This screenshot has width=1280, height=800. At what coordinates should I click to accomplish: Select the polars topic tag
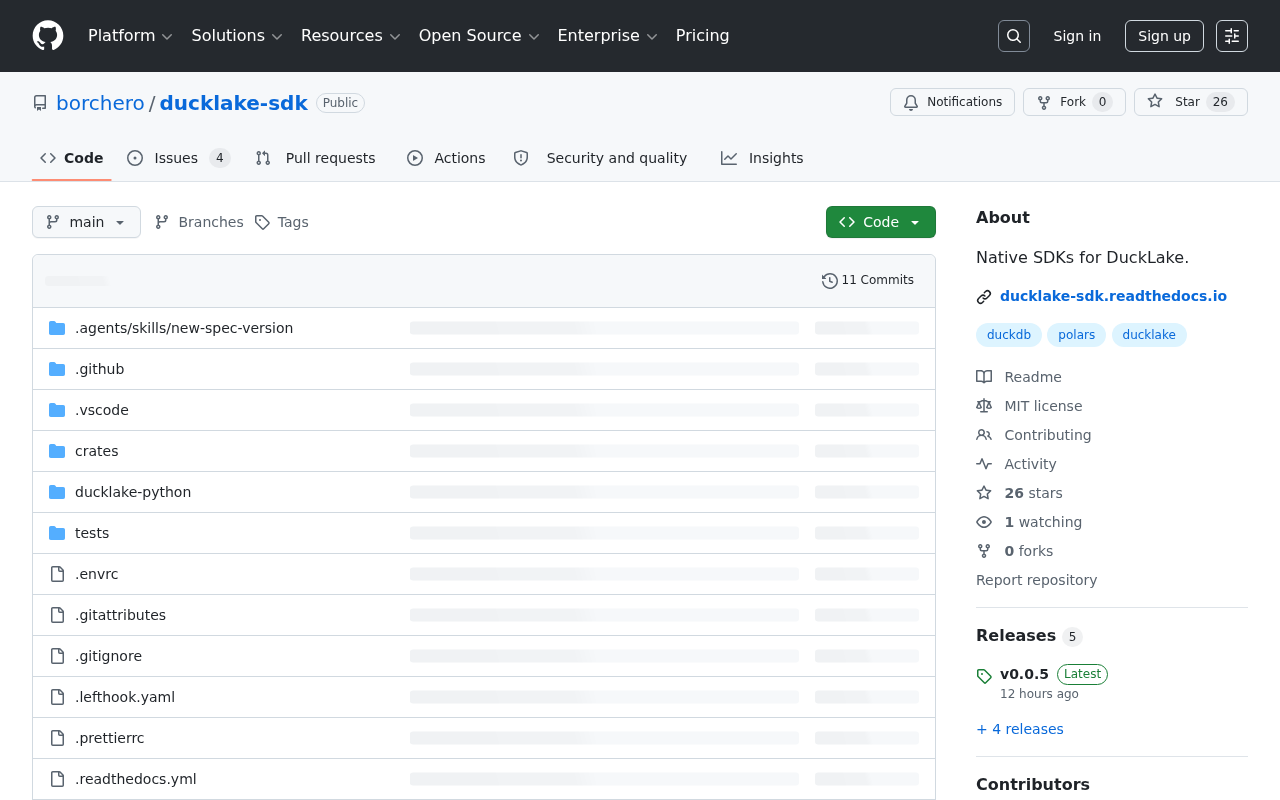coord(1076,335)
